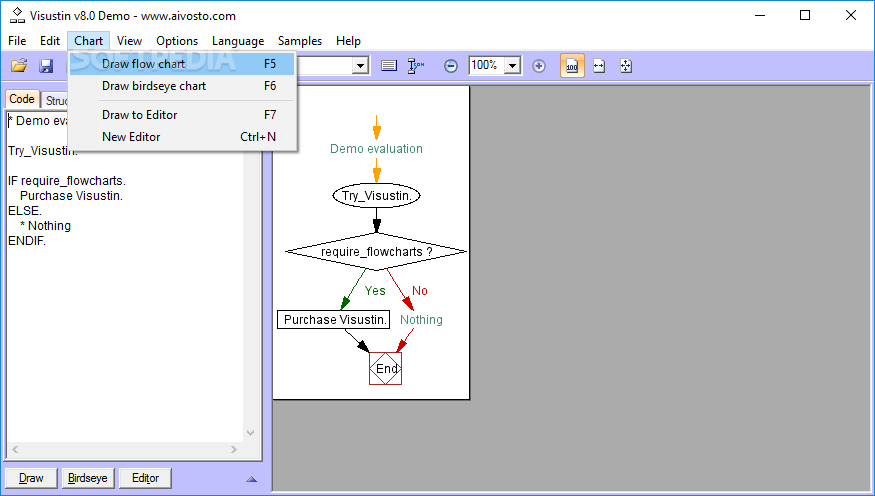Click the code line 'ENDIF.'

(27, 241)
